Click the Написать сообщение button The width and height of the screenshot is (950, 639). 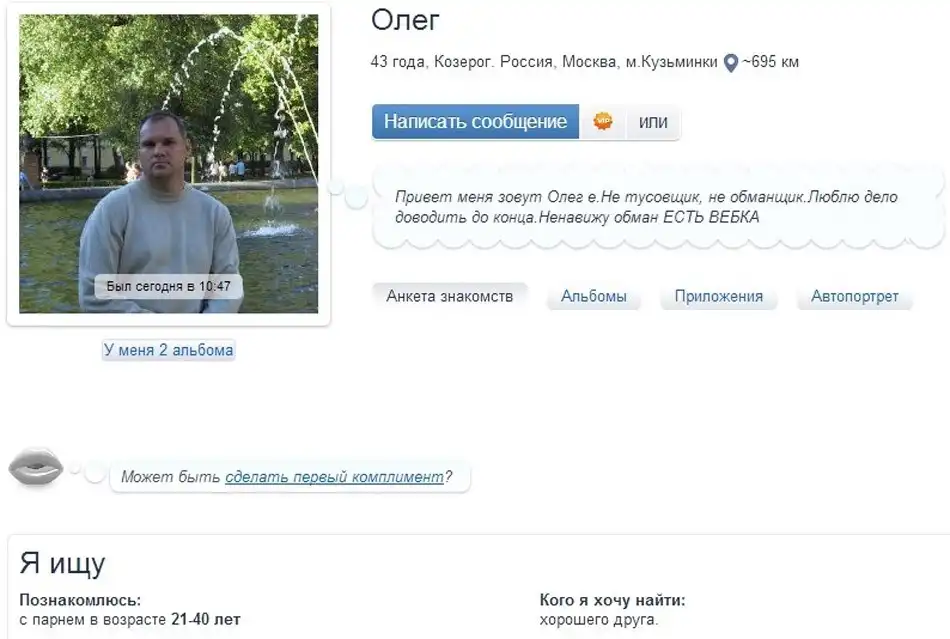[x=476, y=122]
